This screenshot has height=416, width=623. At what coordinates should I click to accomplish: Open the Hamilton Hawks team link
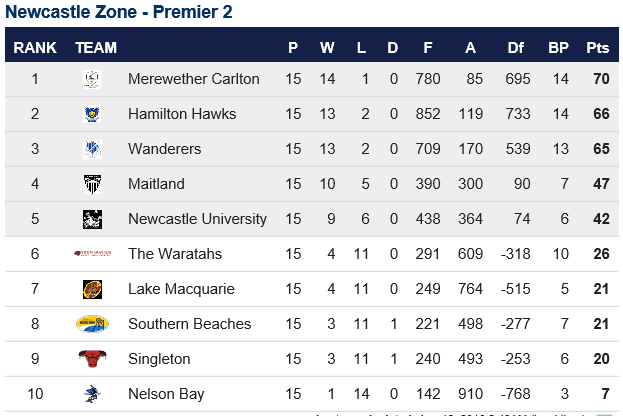click(182, 114)
